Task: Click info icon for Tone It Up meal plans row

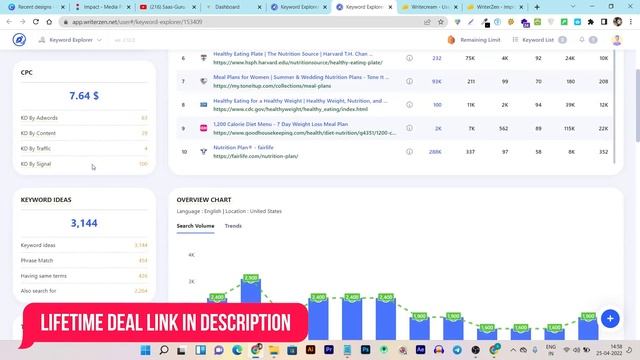Action: tap(409, 81)
